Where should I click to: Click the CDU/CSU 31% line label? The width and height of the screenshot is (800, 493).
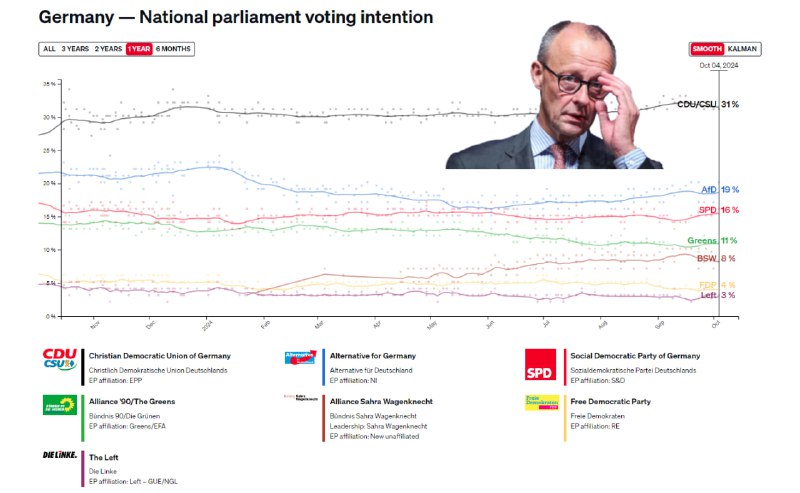[708, 104]
